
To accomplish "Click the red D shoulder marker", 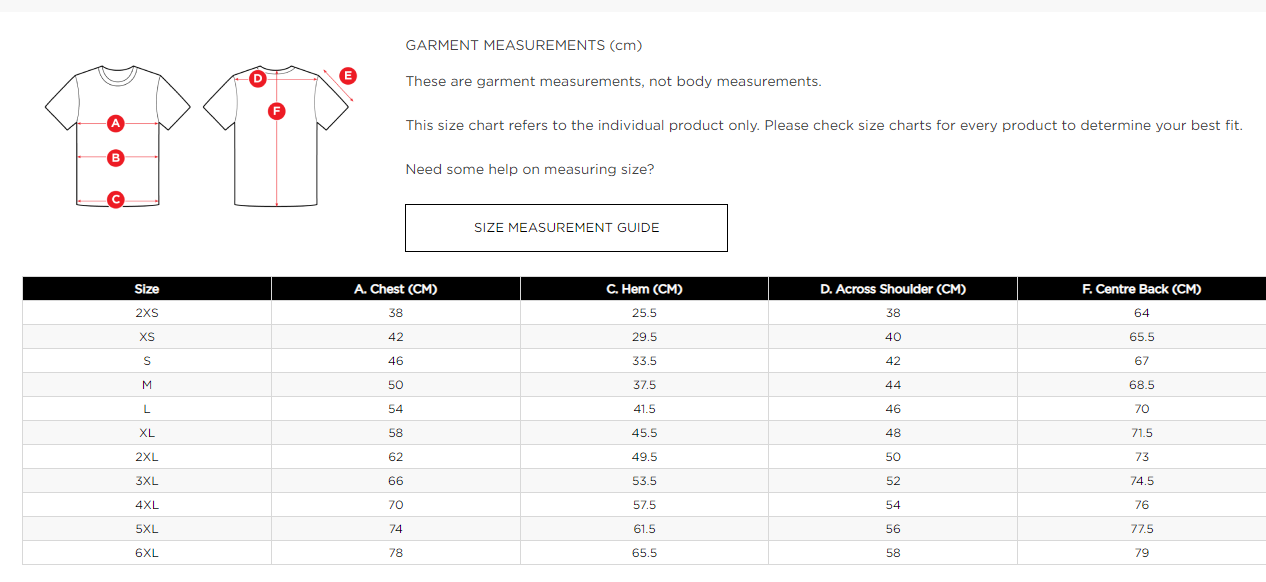I will point(257,78).
